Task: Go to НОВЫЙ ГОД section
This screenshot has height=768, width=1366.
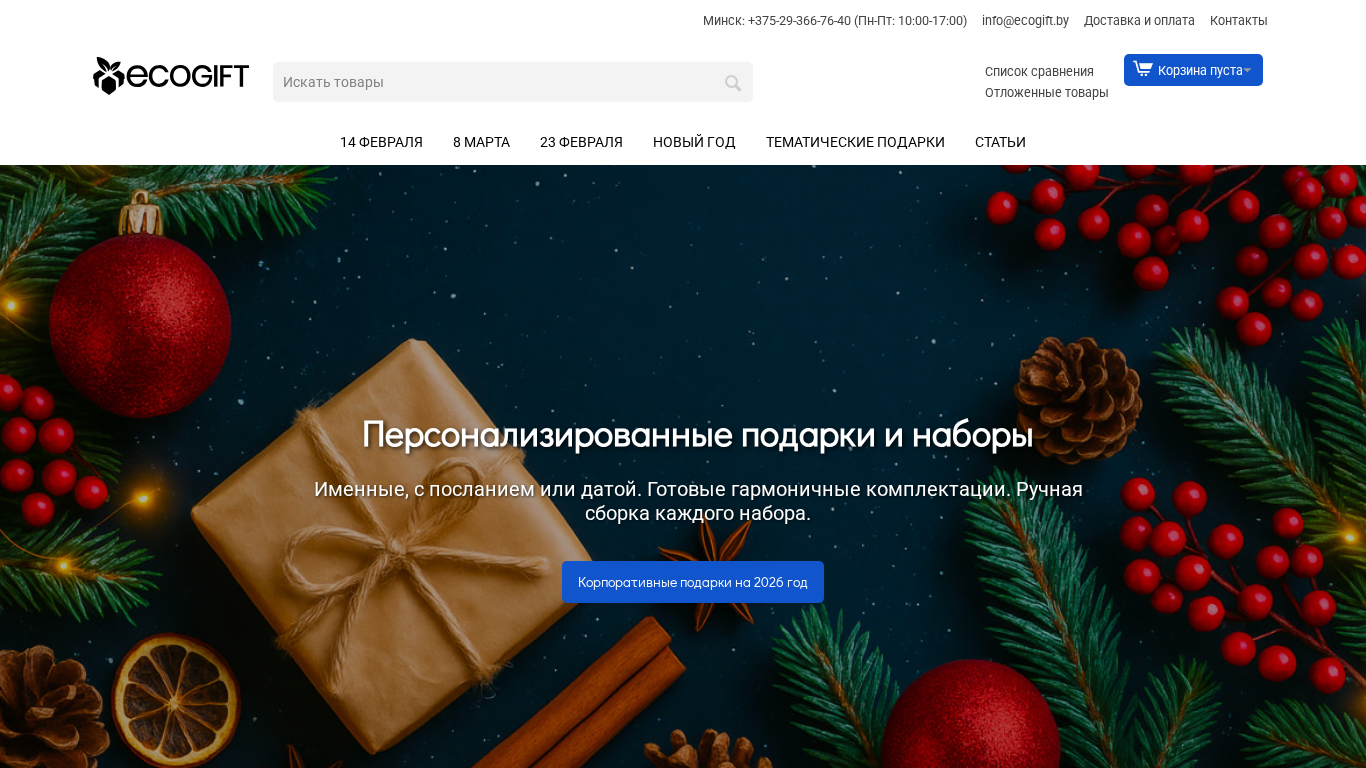Action: [694, 142]
